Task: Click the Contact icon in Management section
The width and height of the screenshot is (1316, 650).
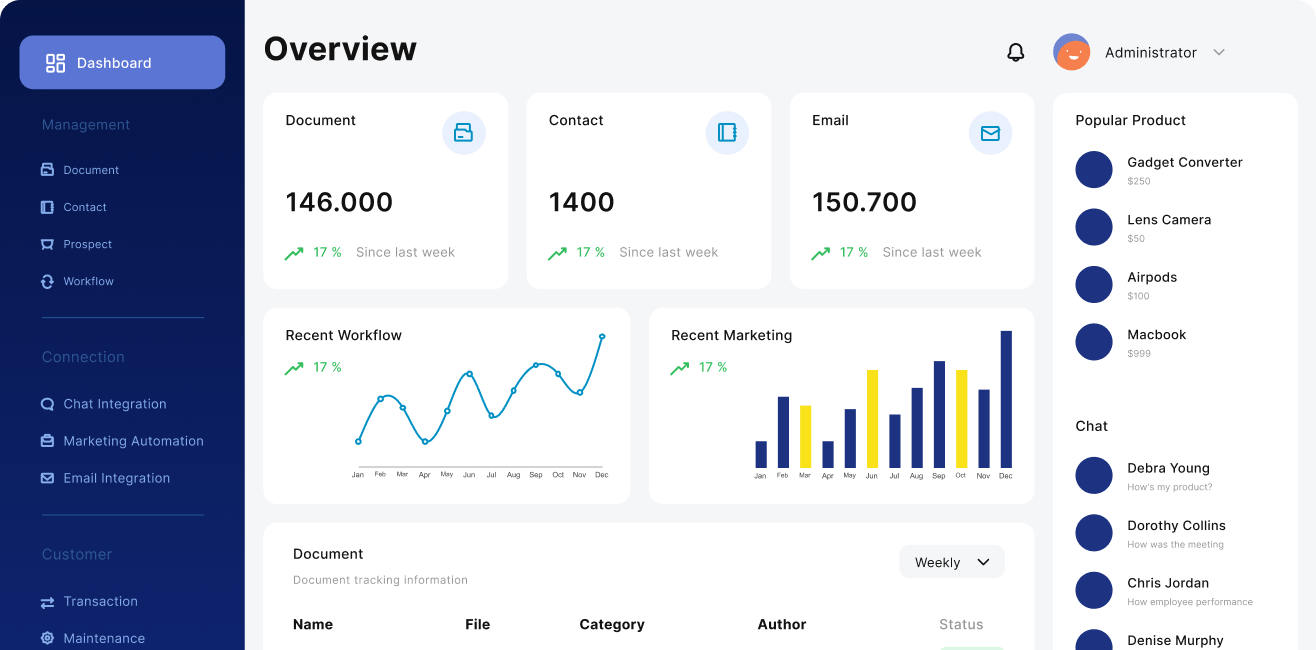Action: 46,207
